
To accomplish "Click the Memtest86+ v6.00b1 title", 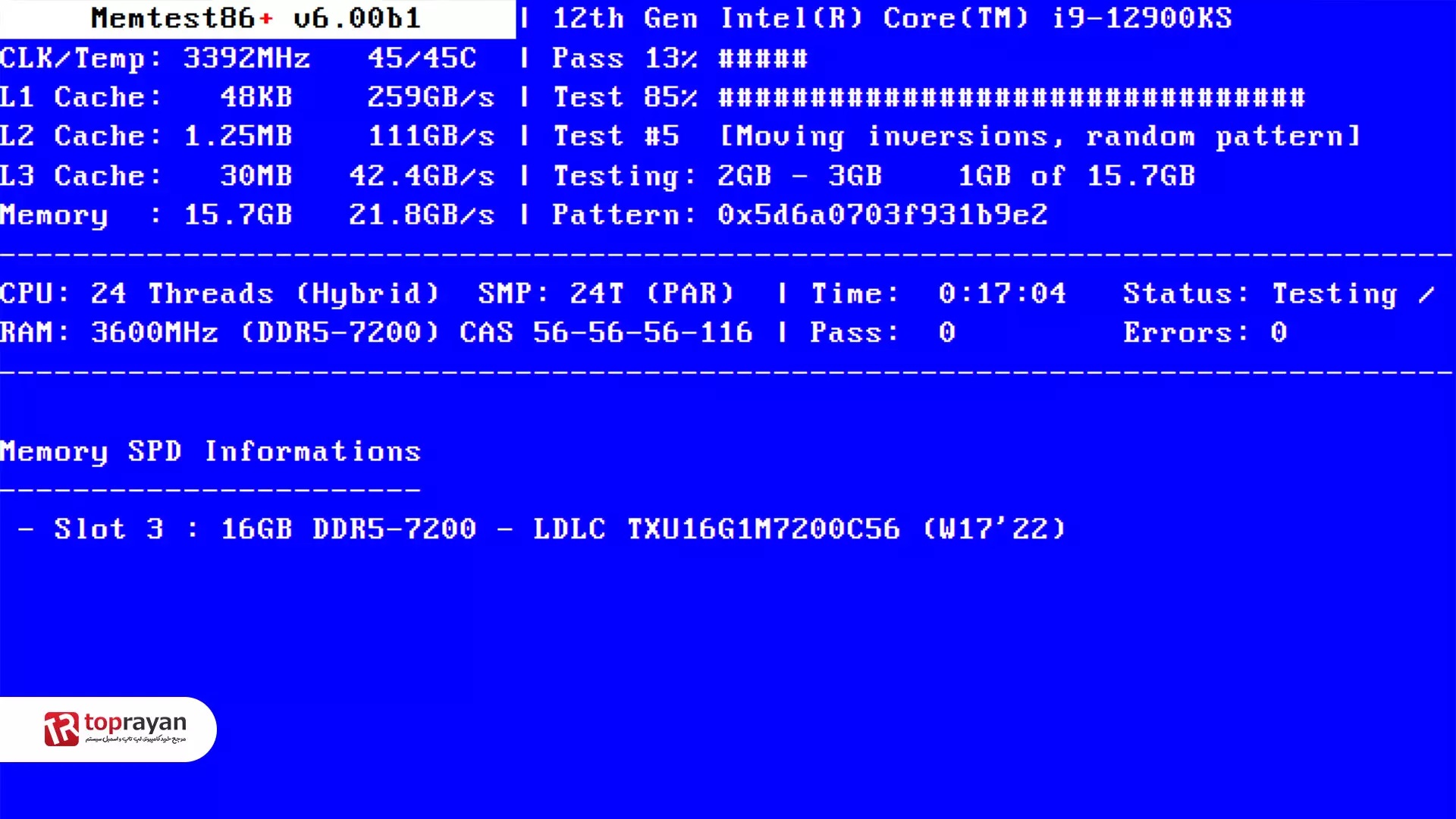I will (x=256, y=18).
